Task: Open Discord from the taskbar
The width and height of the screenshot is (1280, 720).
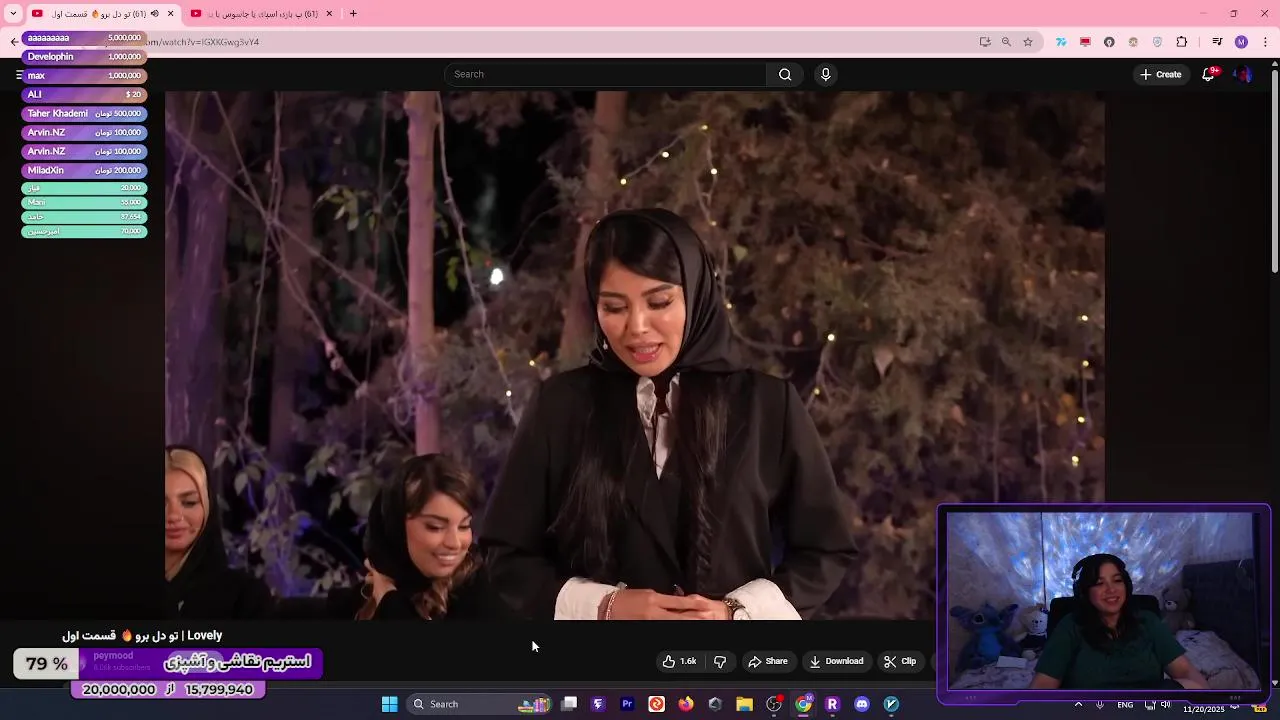Action: tap(862, 704)
